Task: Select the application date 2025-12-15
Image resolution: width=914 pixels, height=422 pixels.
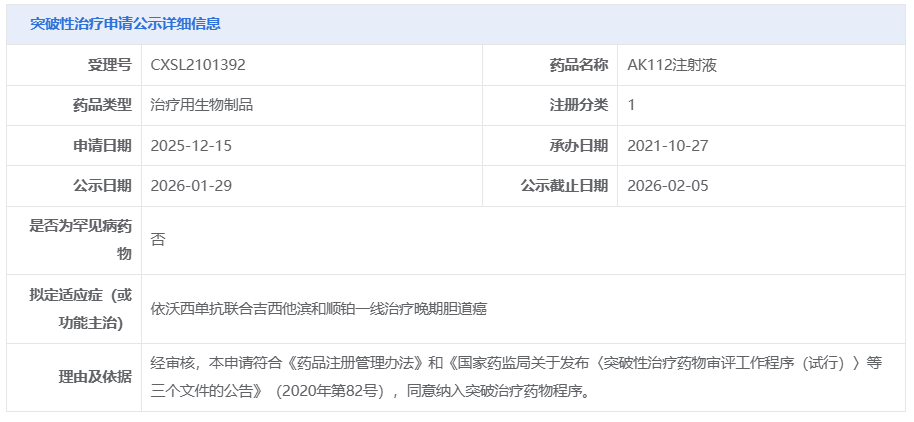Action: pyautogui.click(x=191, y=146)
